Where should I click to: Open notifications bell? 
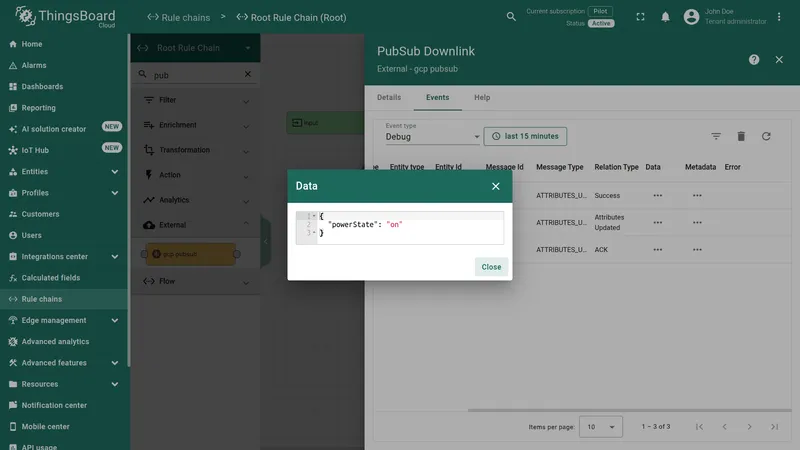(x=665, y=17)
